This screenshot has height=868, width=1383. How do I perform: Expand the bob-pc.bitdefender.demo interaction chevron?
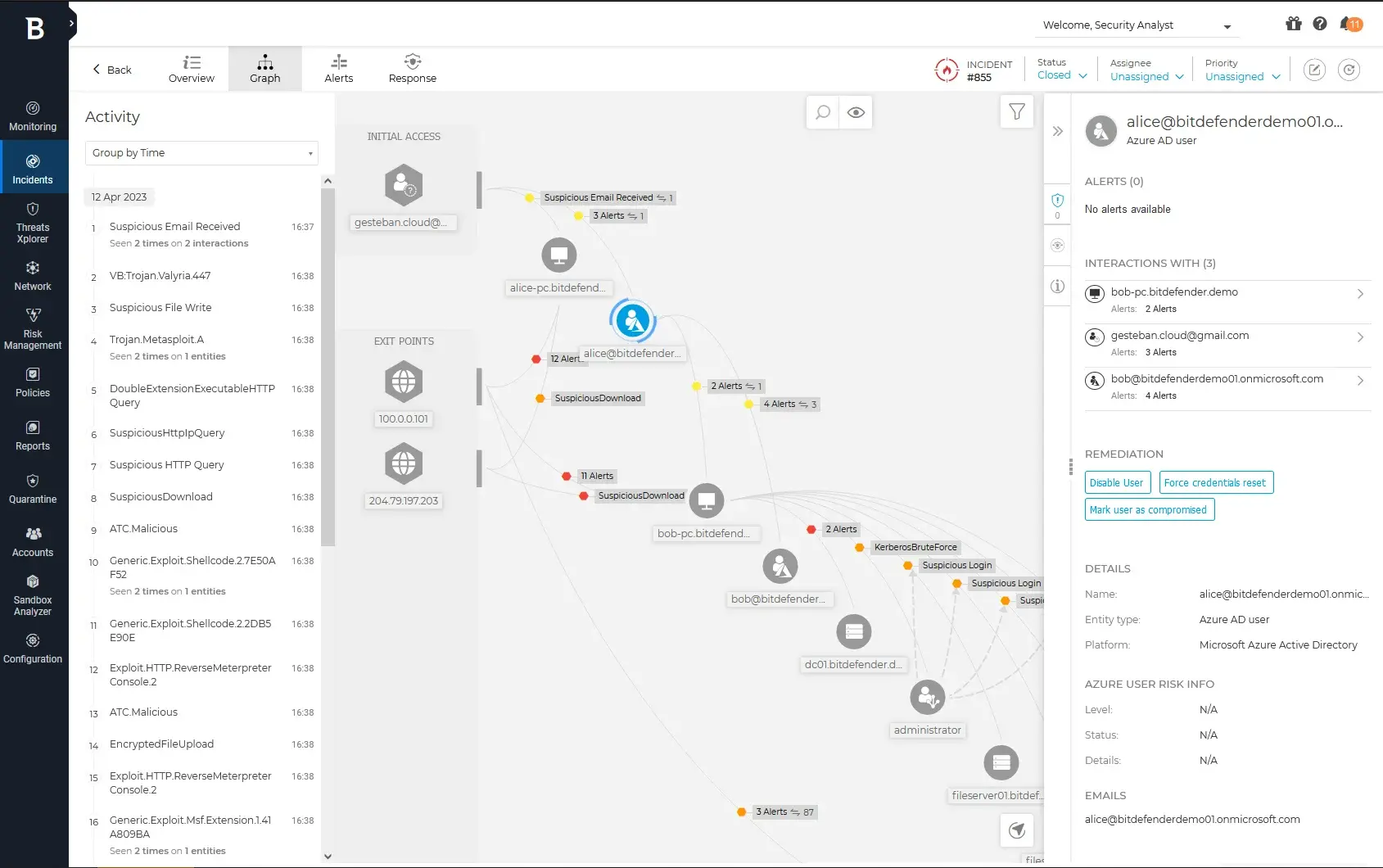point(1359,293)
